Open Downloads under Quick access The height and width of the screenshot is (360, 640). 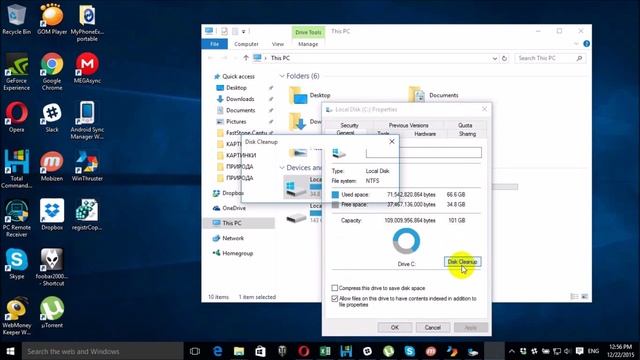click(x=240, y=99)
